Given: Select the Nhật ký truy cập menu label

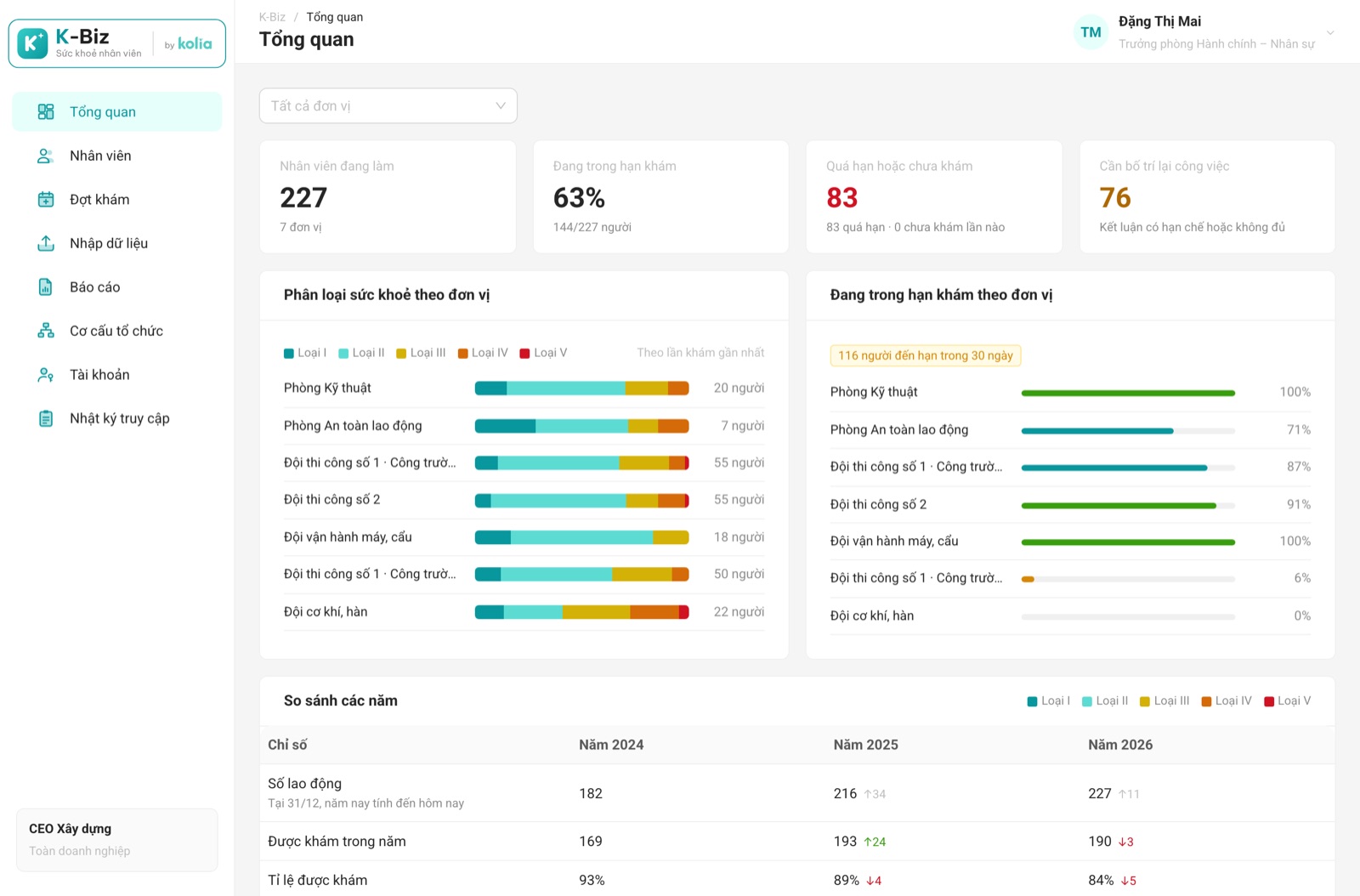Looking at the screenshot, I should click(x=120, y=418).
